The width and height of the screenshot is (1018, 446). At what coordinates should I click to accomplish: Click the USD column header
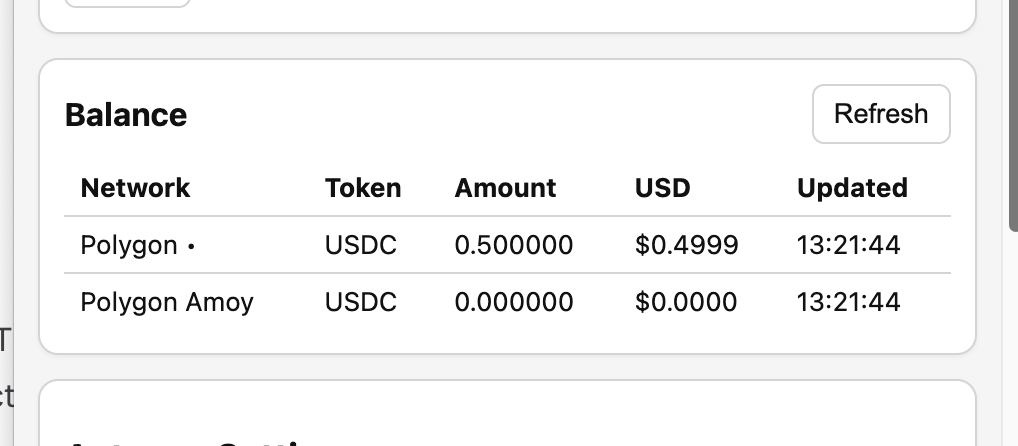(x=663, y=188)
